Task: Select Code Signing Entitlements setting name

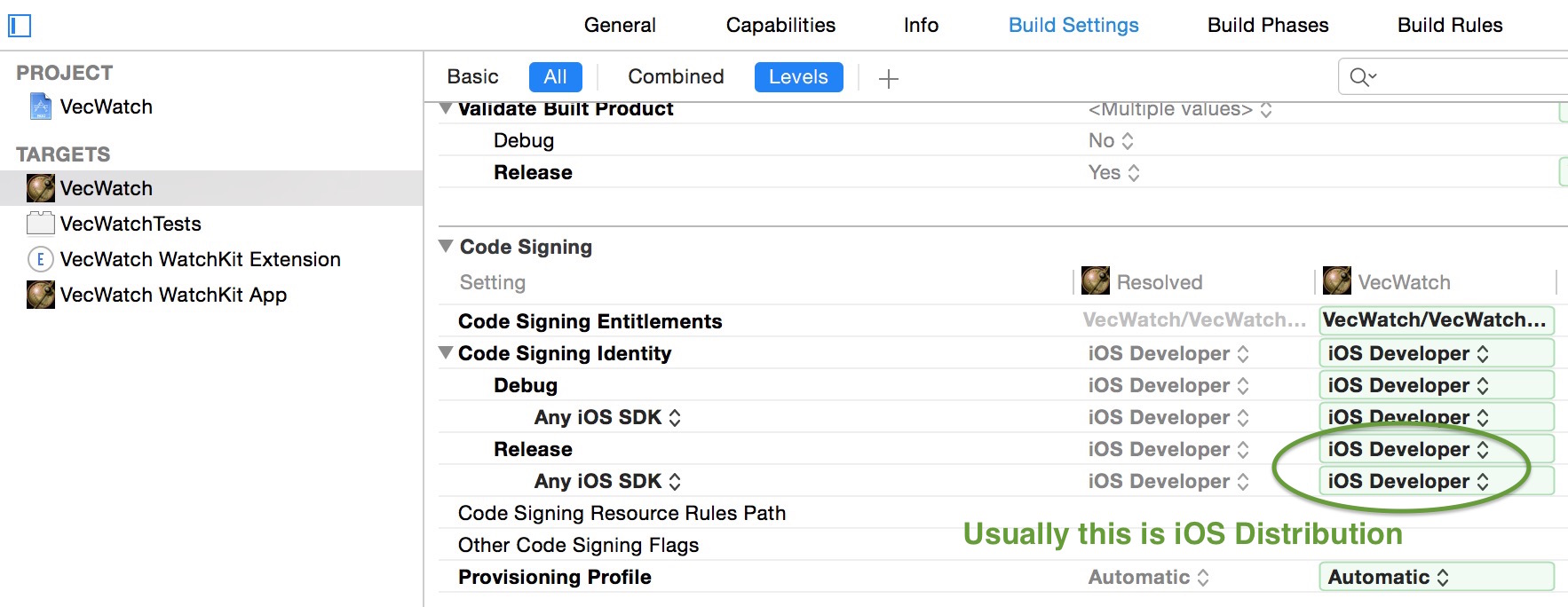Action: pyautogui.click(x=590, y=321)
